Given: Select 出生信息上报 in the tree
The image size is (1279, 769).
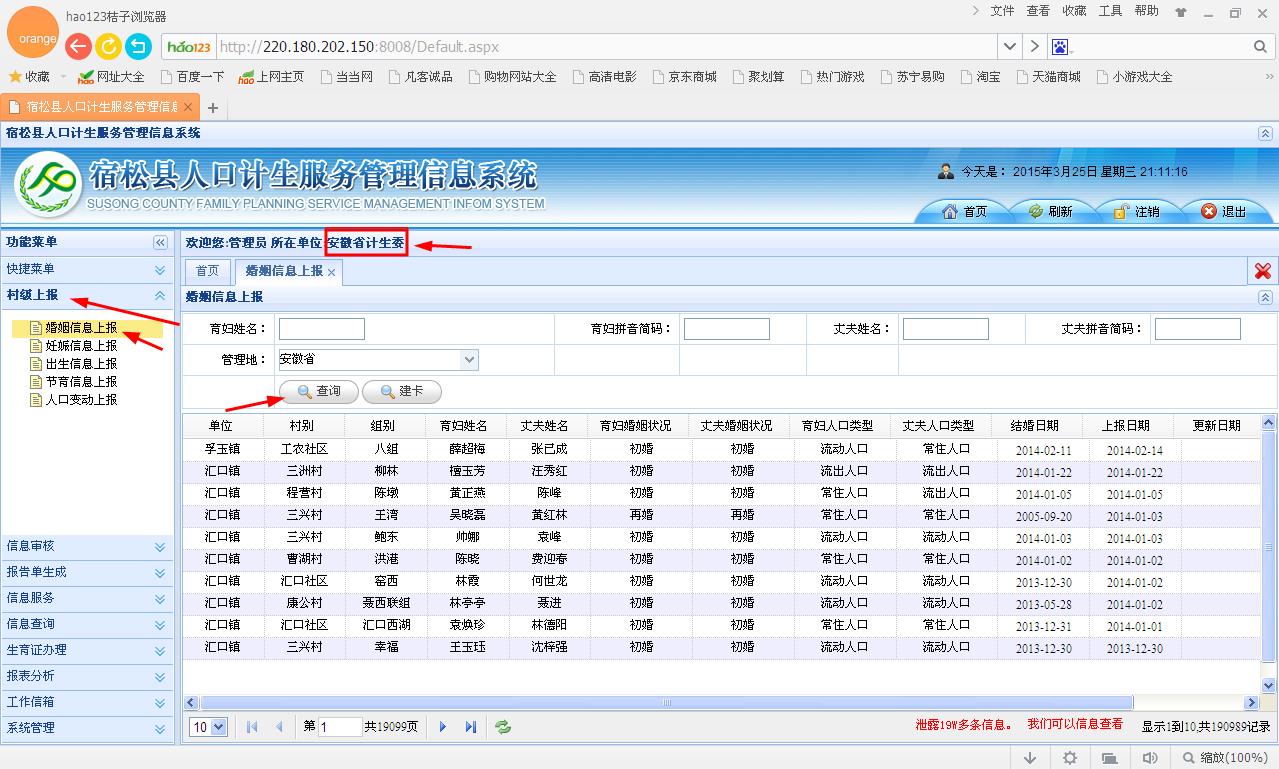Looking at the screenshot, I should pyautogui.click(x=81, y=364).
